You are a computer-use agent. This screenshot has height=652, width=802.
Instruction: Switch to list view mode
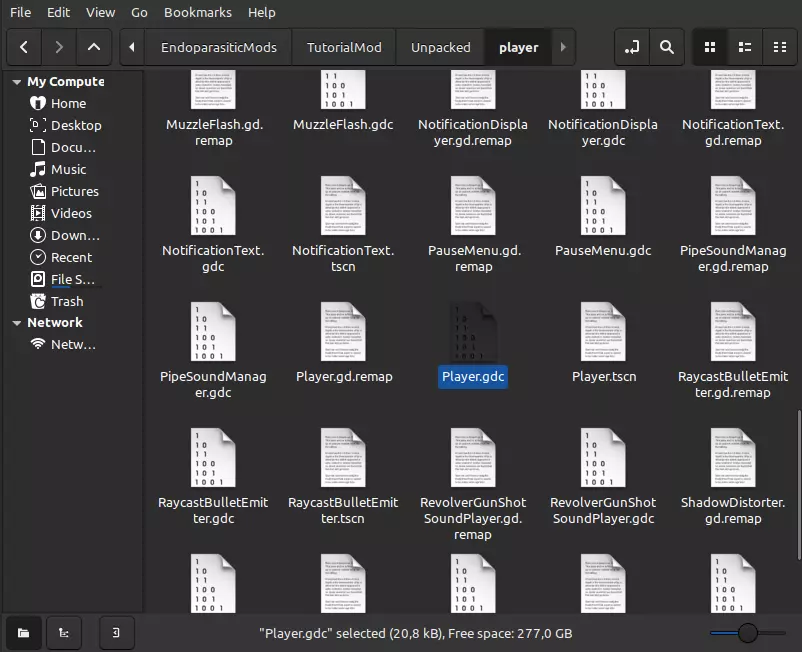point(745,47)
